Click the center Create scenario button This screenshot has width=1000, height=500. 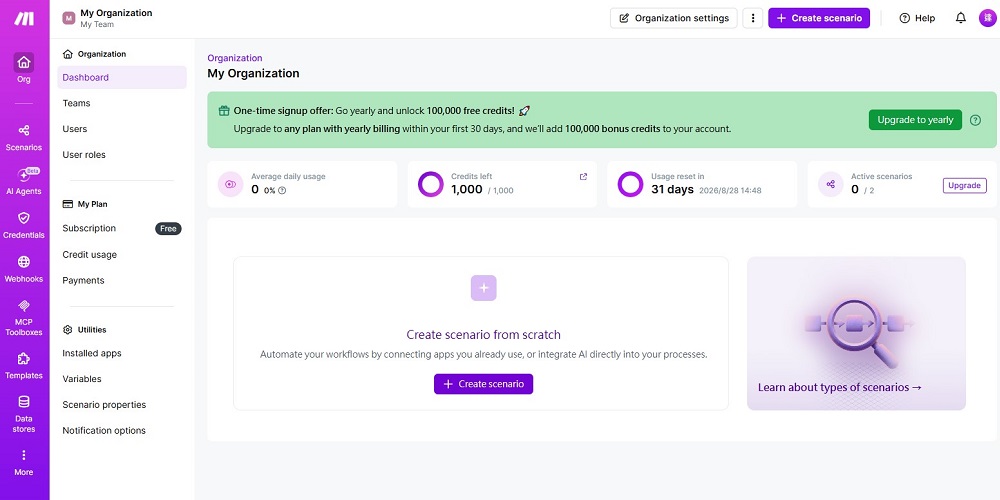pos(483,384)
